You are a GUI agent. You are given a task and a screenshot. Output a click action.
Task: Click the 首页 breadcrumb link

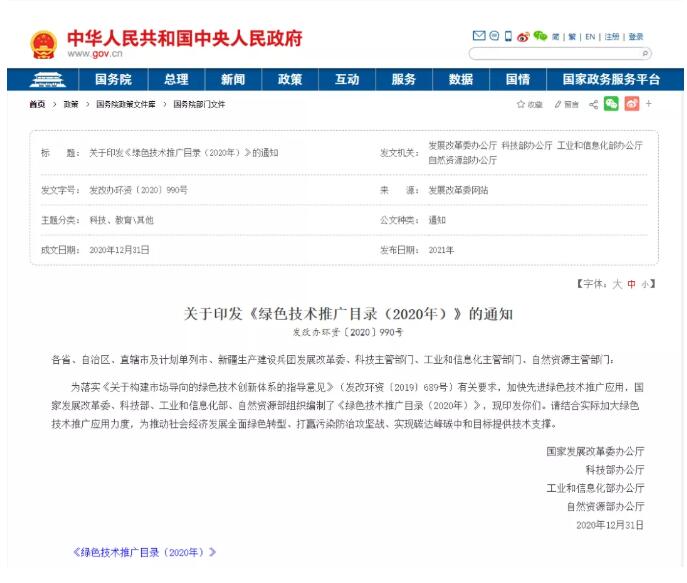coord(37,104)
